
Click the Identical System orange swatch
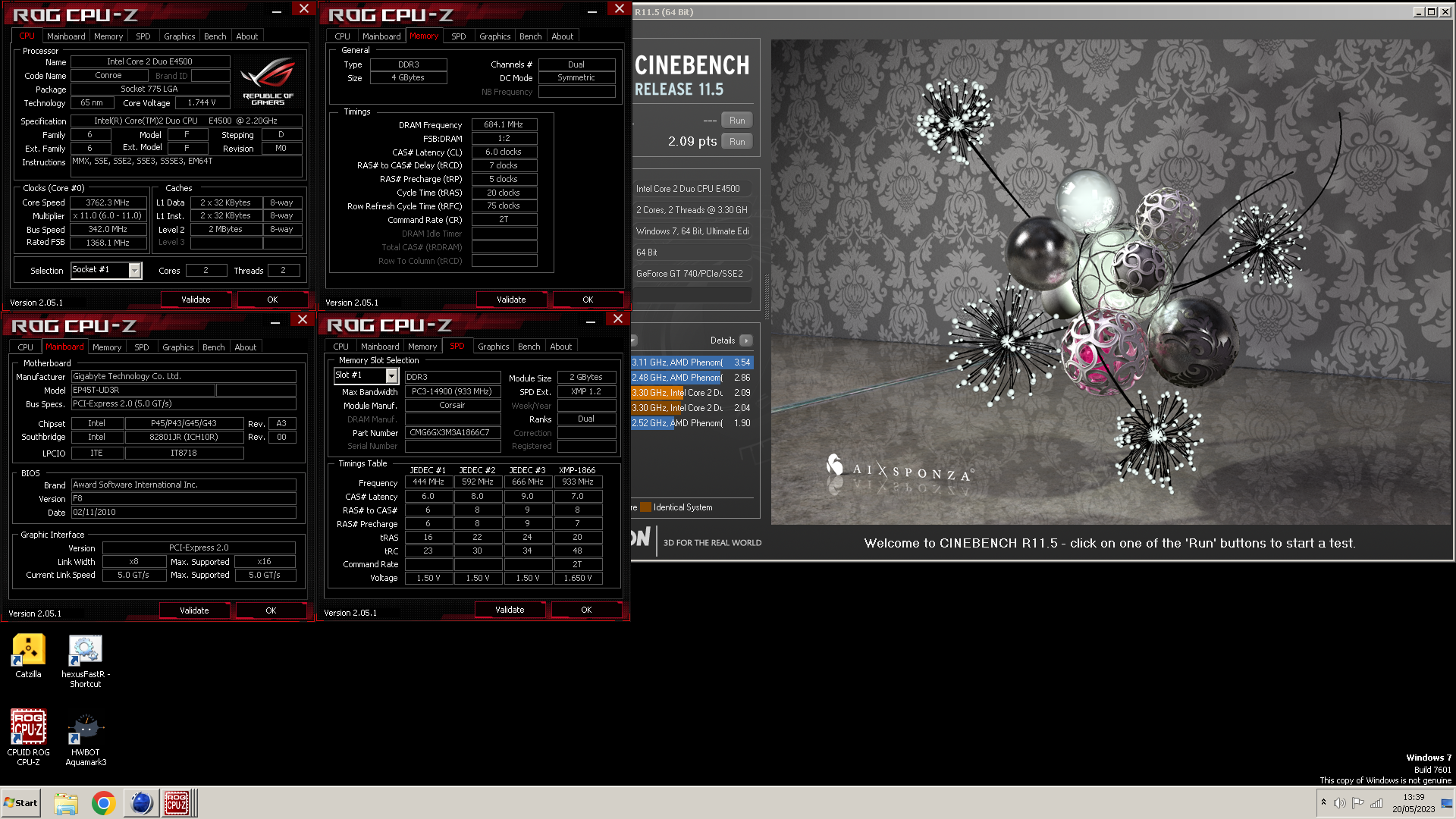tap(646, 507)
